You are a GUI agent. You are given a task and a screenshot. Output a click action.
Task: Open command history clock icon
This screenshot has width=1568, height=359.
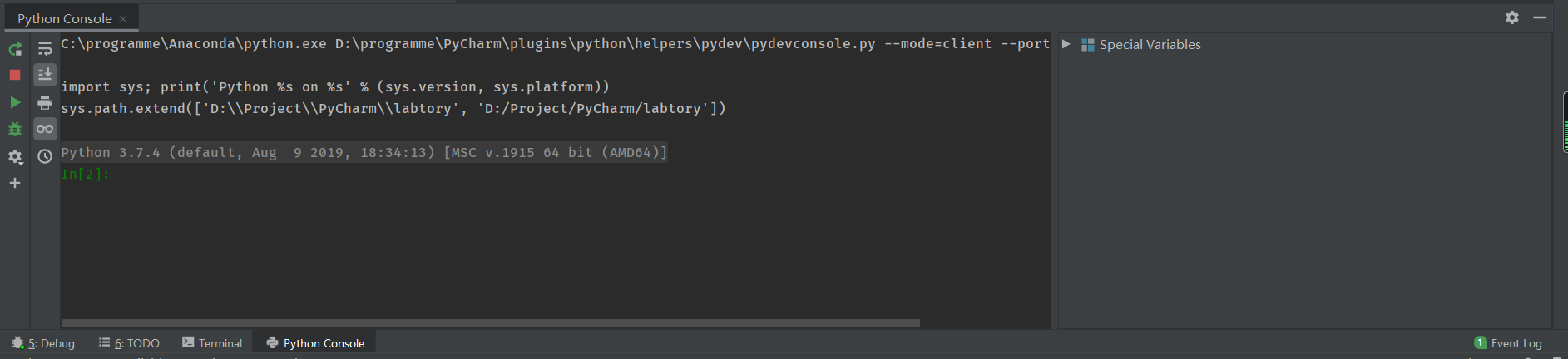pyautogui.click(x=45, y=156)
